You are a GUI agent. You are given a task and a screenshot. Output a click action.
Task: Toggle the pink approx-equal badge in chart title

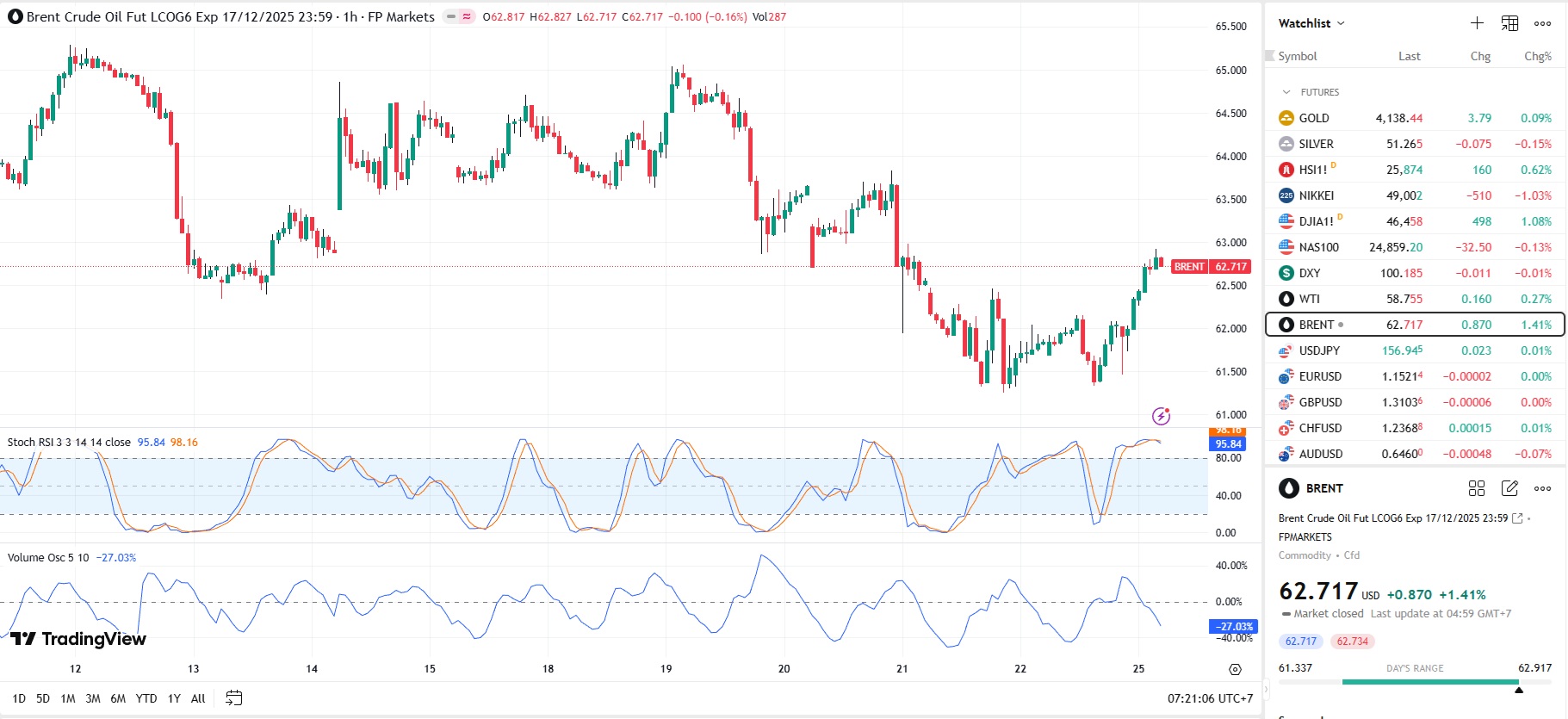click(x=467, y=16)
